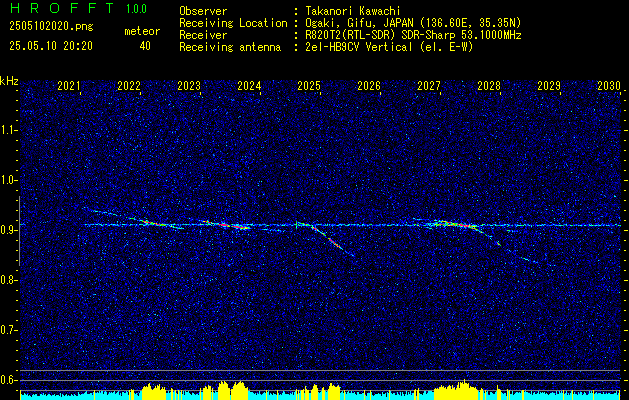
Task: Click the 0.6 kHz axis label
Action: (9, 380)
